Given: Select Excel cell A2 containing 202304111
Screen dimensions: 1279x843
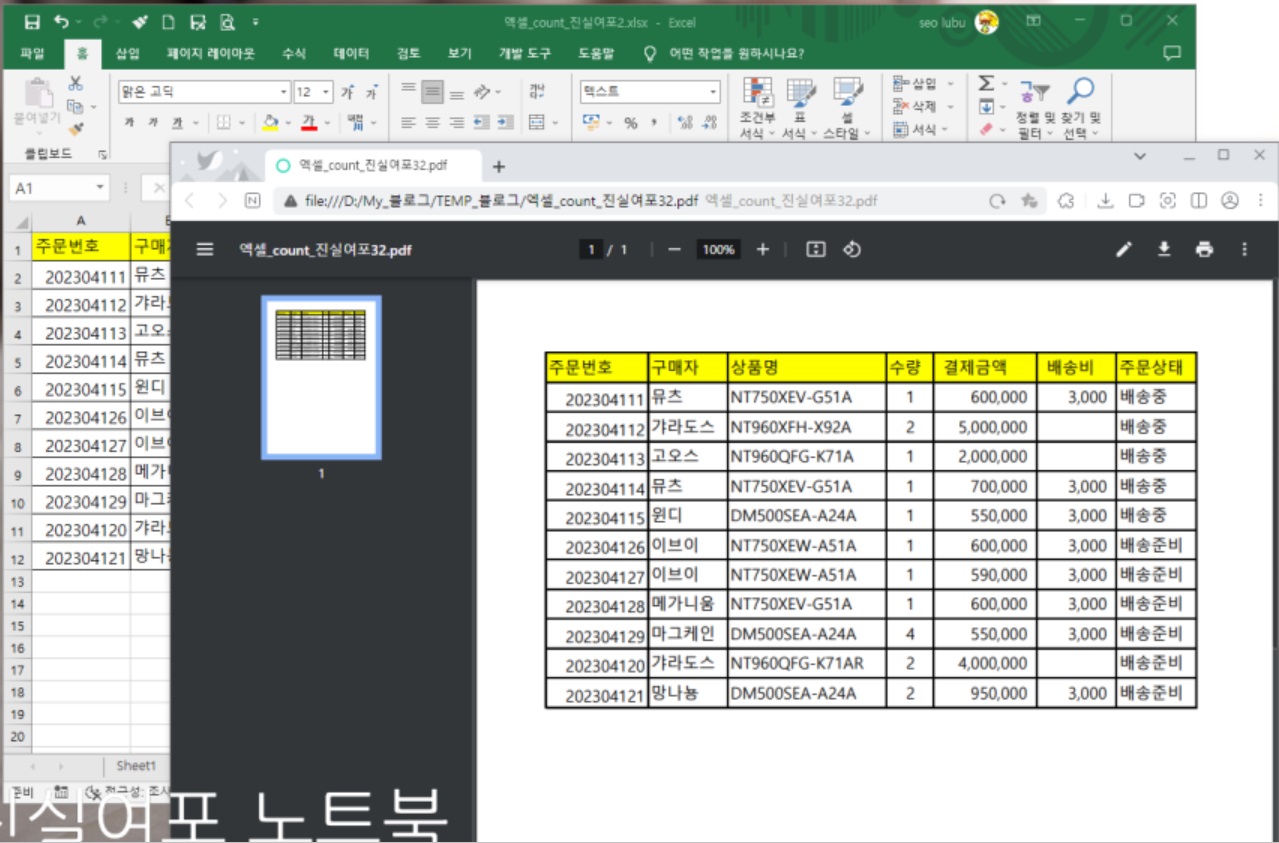Looking at the screenshot, I should [x=81, y=275].
